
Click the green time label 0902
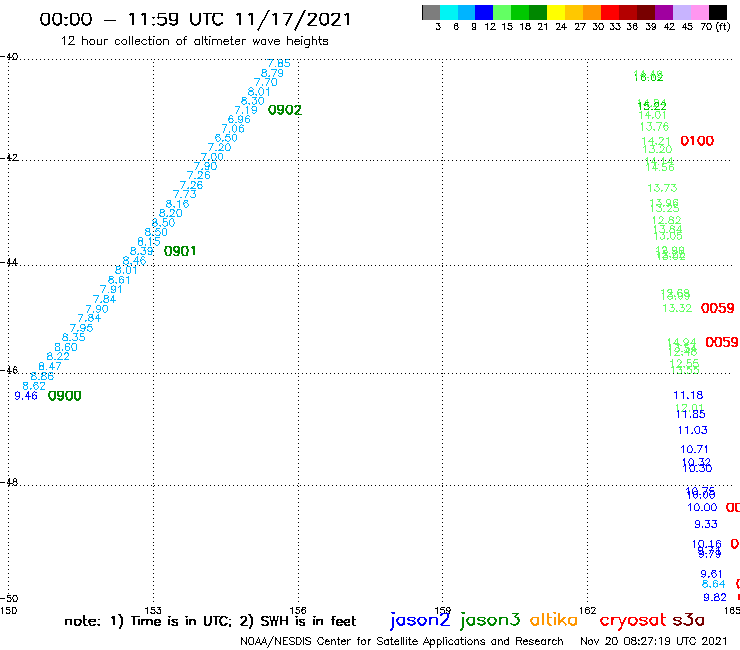tap(285, 110)
